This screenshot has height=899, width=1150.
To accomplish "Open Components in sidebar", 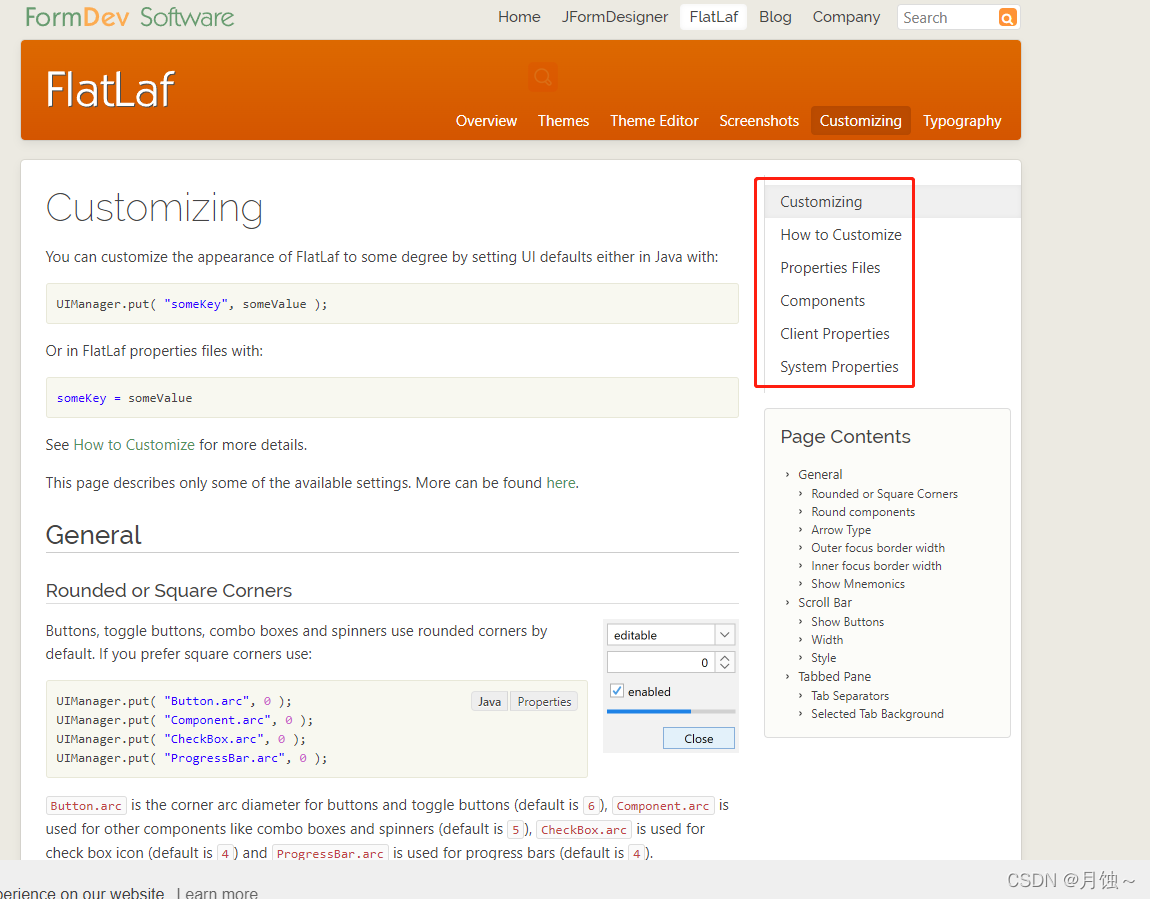I will click(822, 301).
